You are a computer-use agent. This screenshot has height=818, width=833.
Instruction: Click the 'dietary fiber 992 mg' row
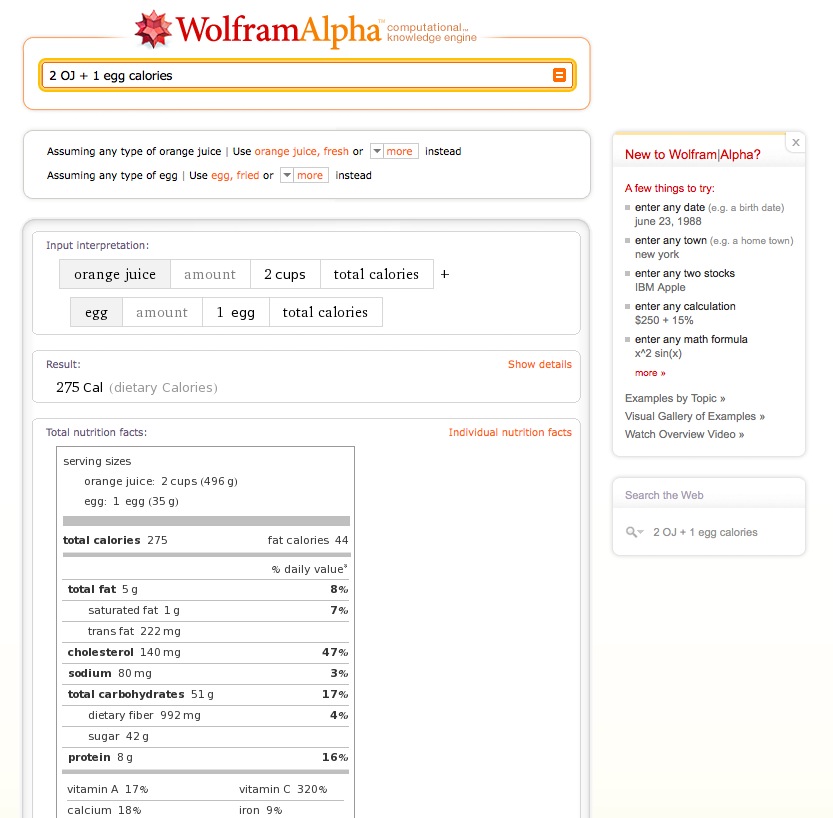(x=206, y=715)
